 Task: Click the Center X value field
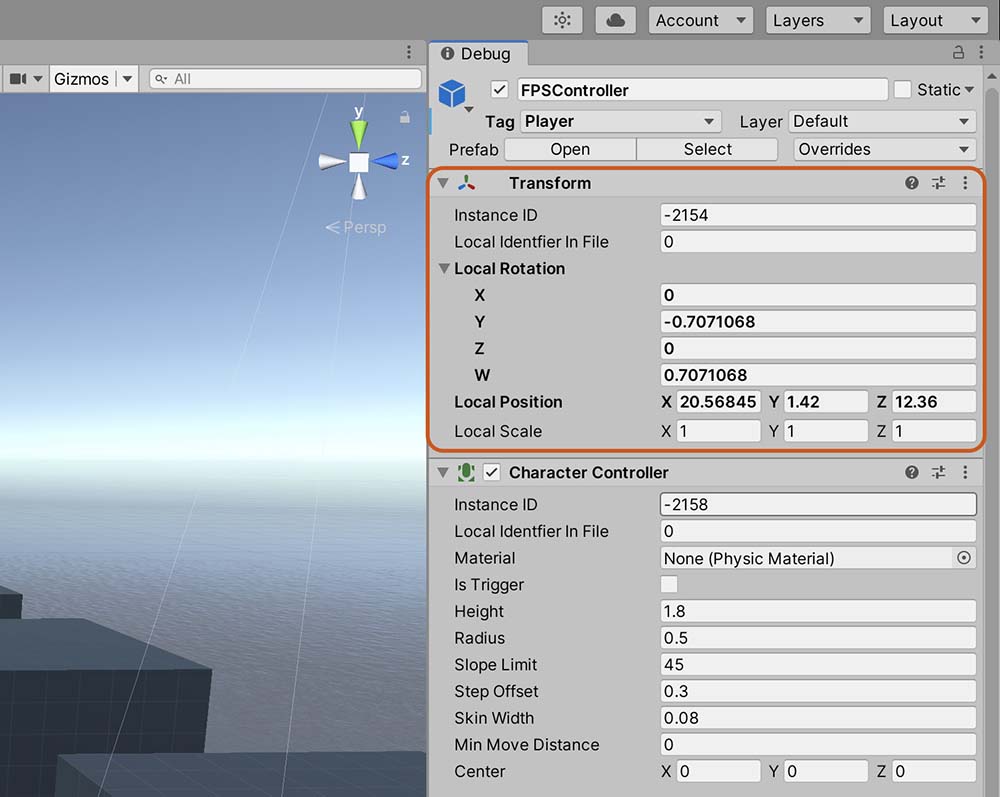pos(718,771)
